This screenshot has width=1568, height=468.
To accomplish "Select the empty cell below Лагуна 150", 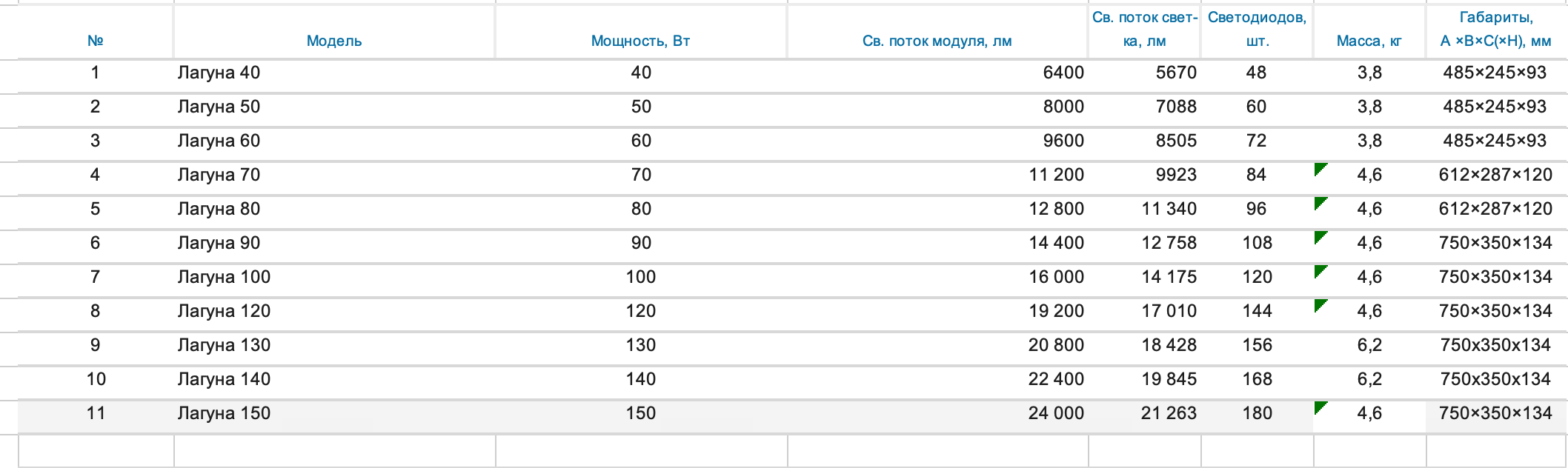I will pyautogui.click(x=333, y=450).
